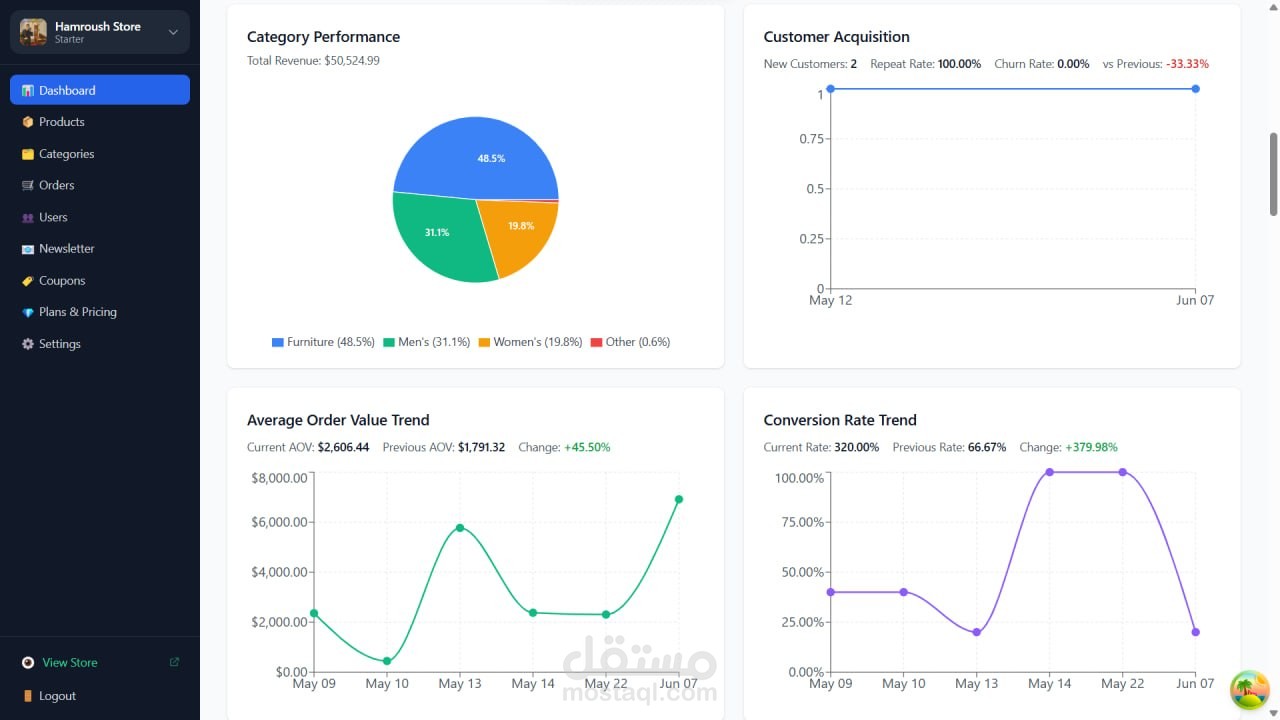Click the Current AOV $2,606.44 value
Screen dimensions: 1280x720
coord(343,448)
